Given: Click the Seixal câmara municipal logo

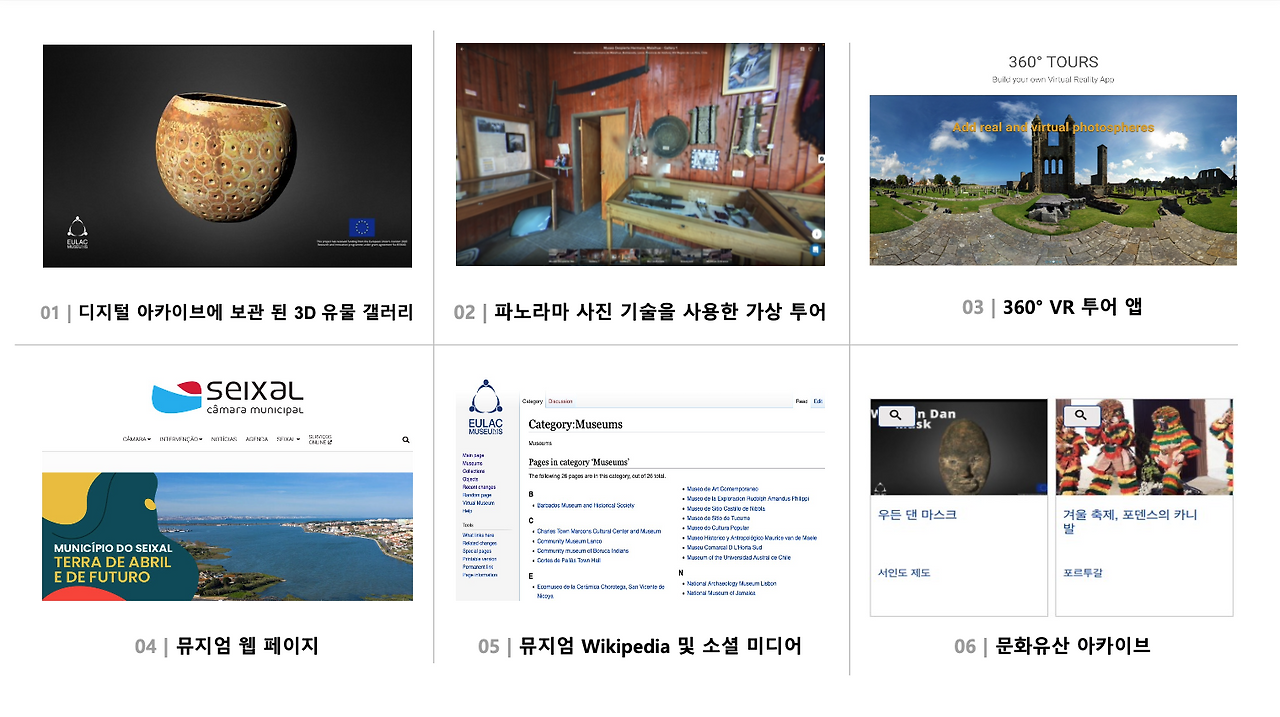Looking at the screenshot, I should click(227, 397).
